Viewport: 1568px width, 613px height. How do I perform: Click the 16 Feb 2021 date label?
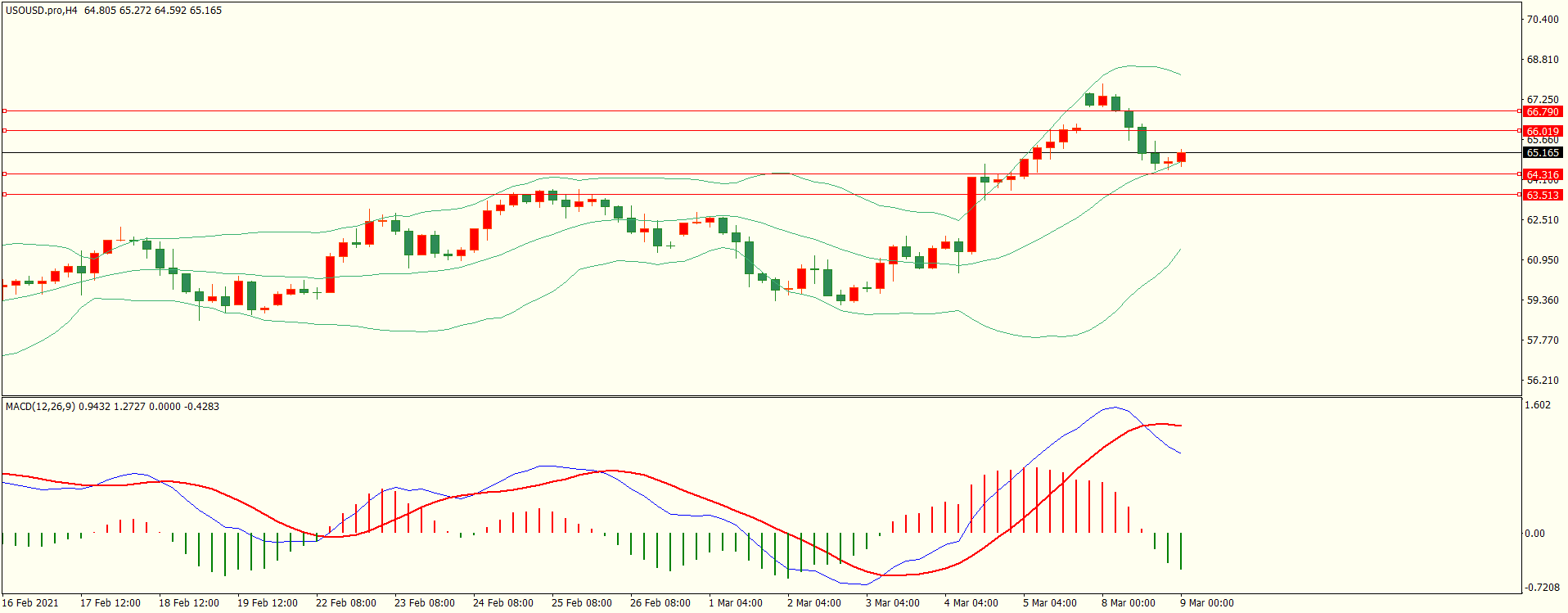click(x=30, y=603)
